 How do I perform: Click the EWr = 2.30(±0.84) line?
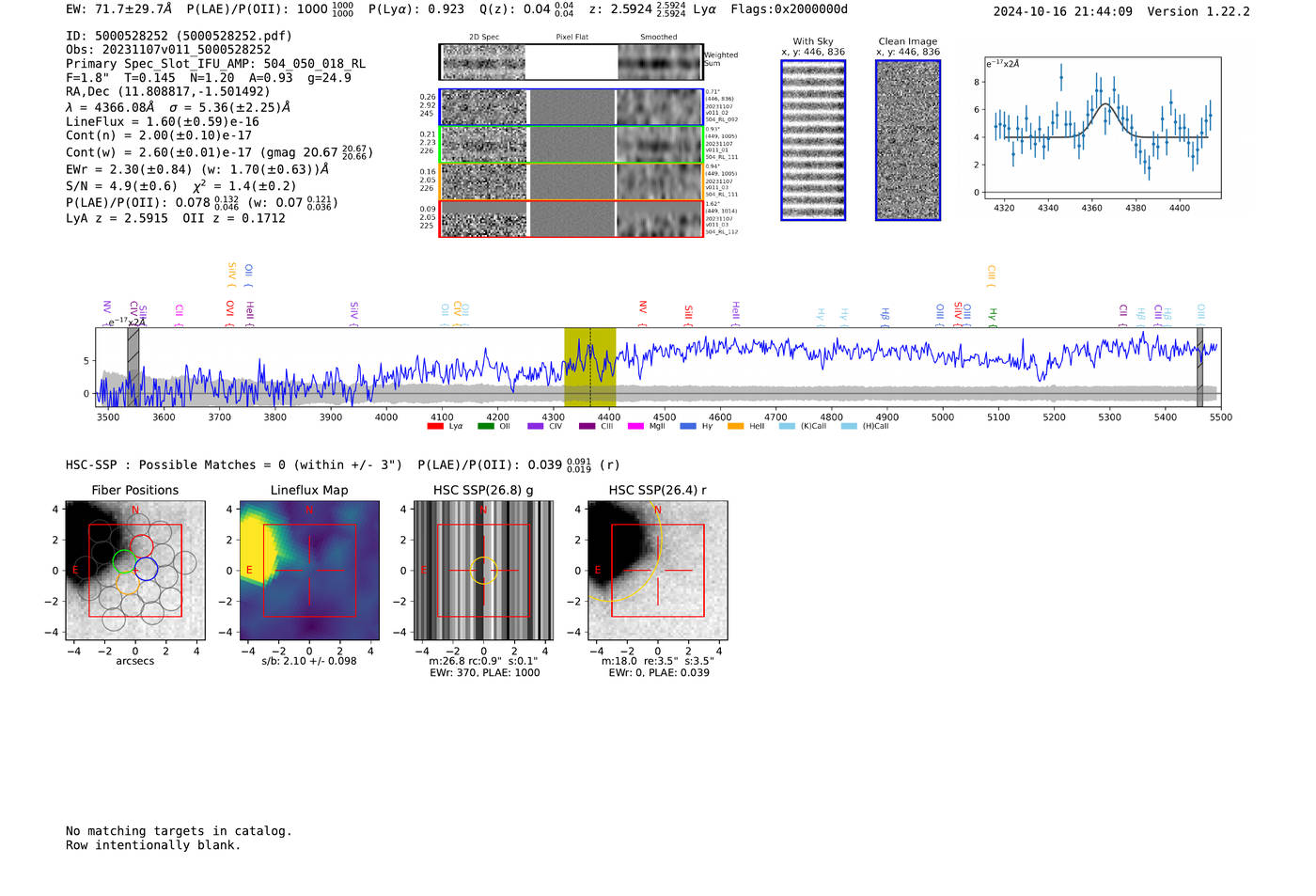pyautogui.click(x=197, y=170)
